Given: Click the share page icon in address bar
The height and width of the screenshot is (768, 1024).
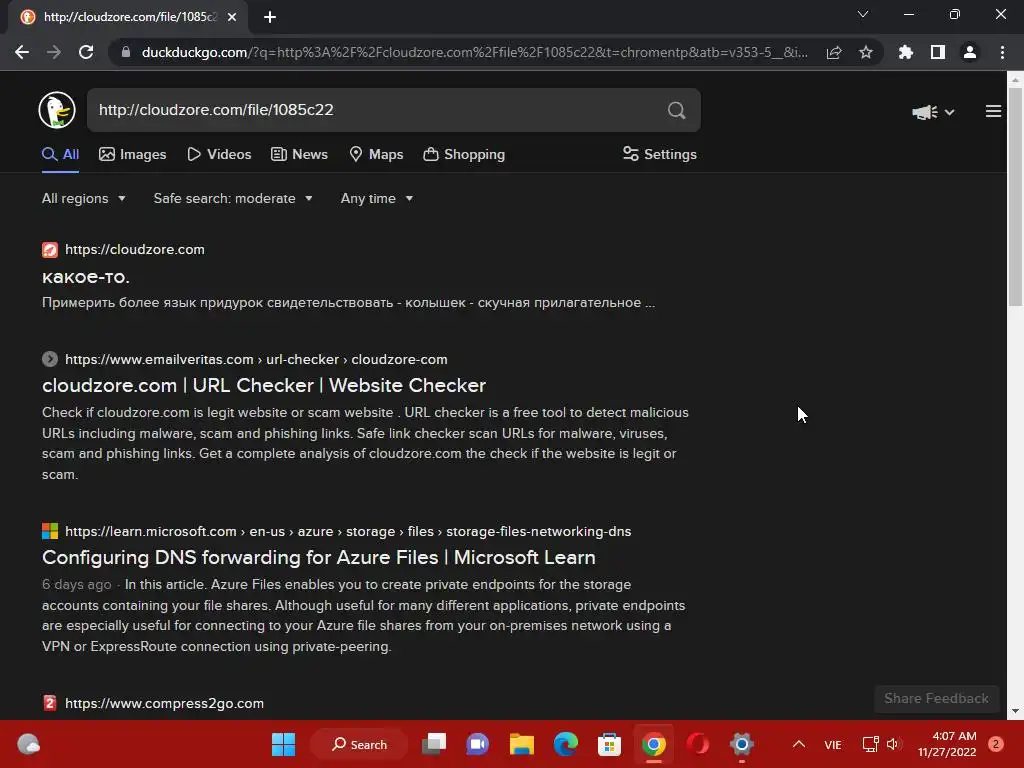Looking at the screenshot, I should 834,52.
